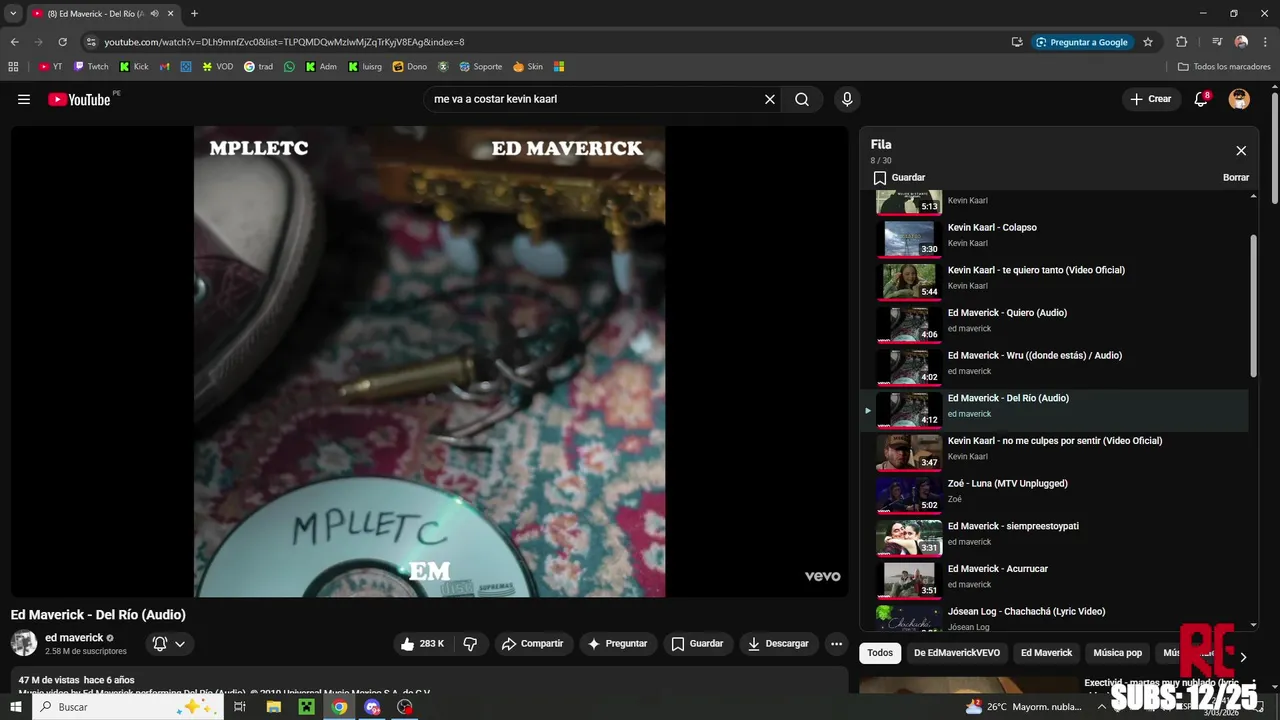Open the ed maverick channel avatar
This screenshot has height=720, width=1280.
pyautogui.click(x=24, y=643)
